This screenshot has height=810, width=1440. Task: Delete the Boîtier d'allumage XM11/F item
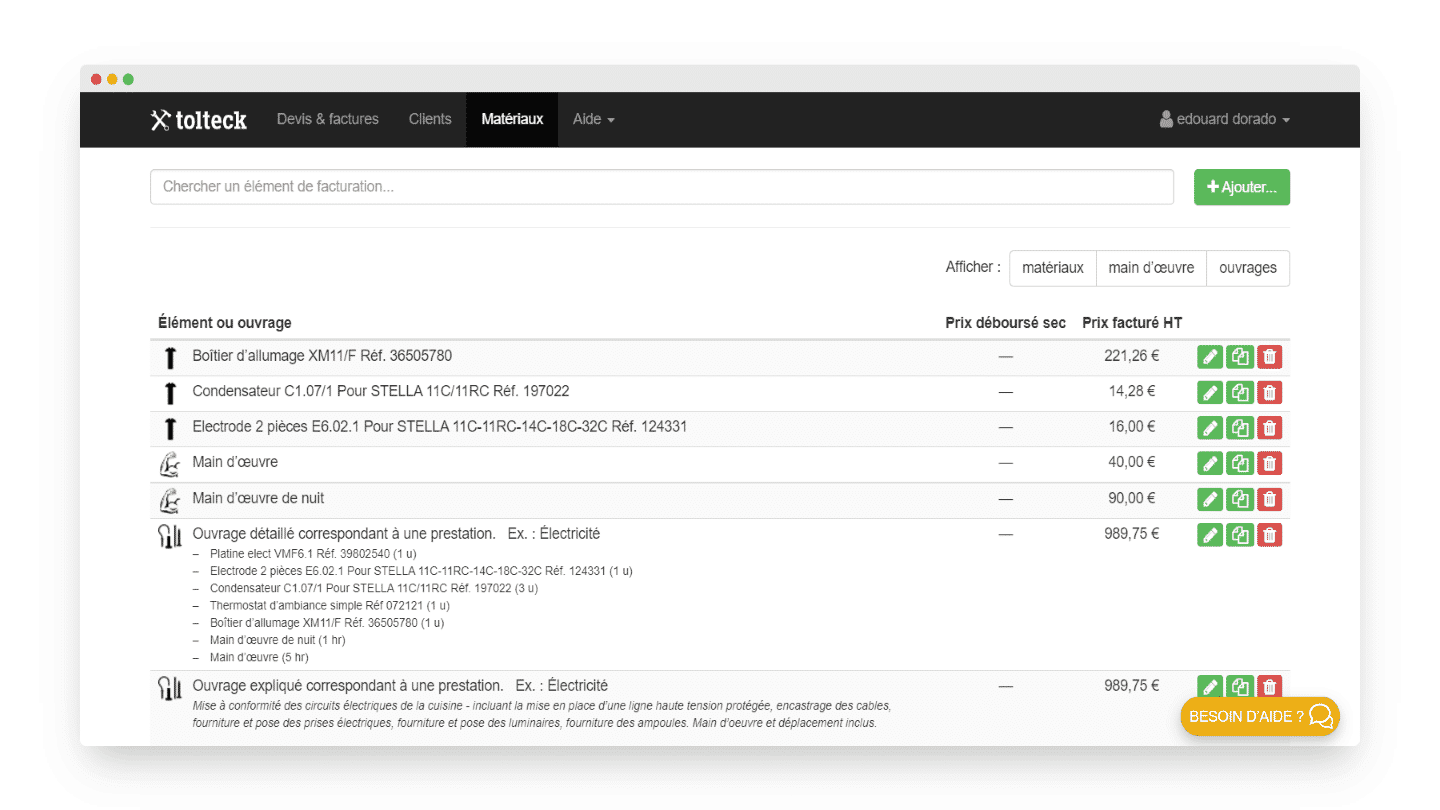[x=1270, y=356]
